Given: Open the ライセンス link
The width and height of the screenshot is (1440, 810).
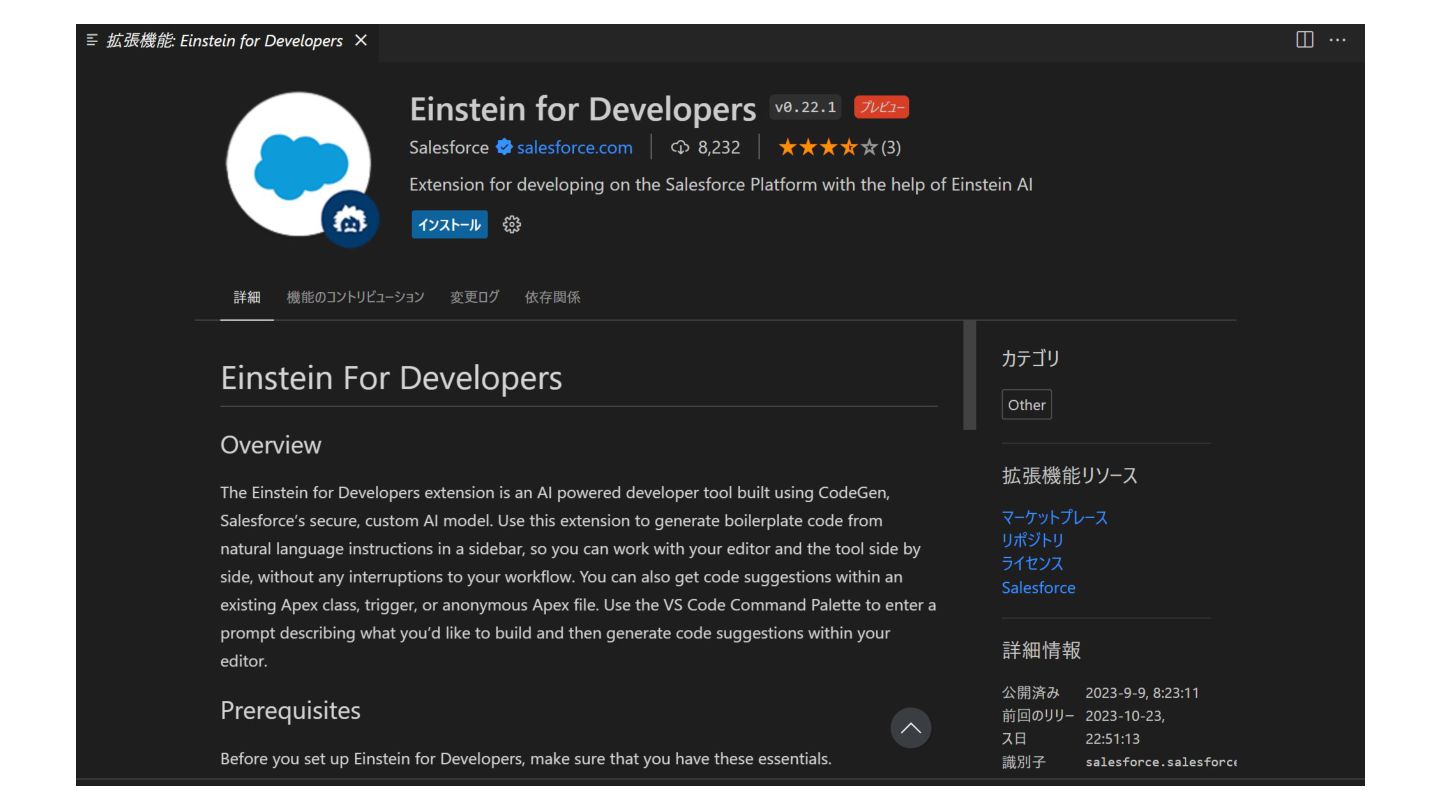Looking at the screenshot, I should click(x=1032, y=564).
